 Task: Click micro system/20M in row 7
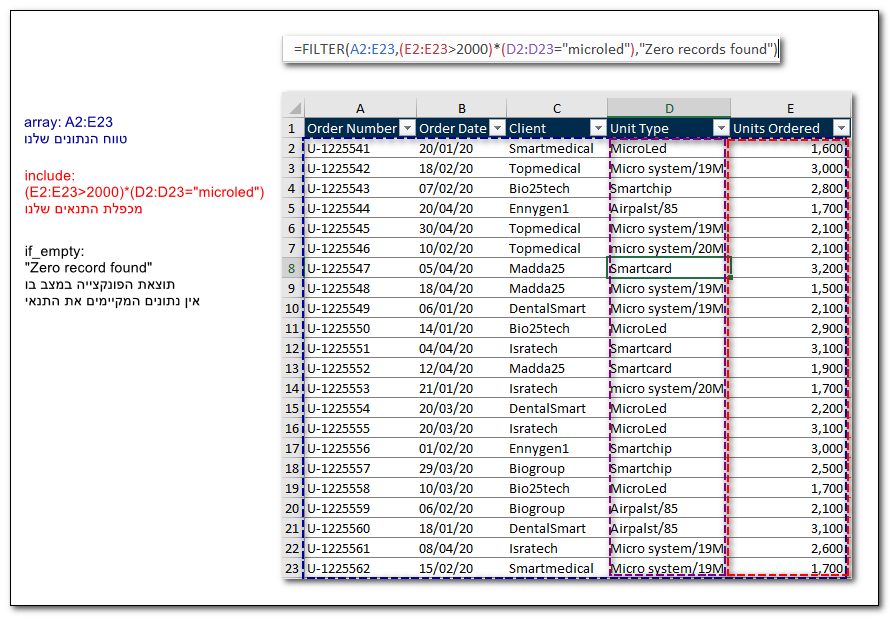click(x=669, y=248)
